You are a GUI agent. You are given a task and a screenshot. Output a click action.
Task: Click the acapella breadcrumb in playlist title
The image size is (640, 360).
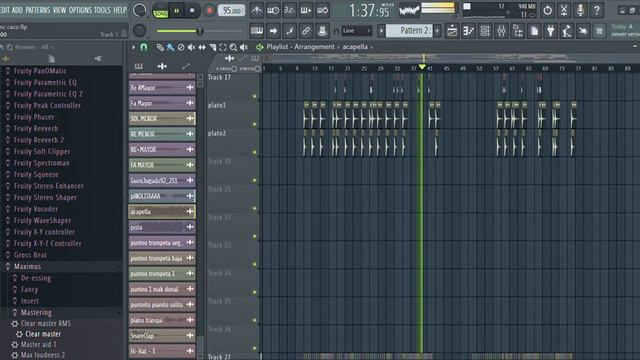355,47
